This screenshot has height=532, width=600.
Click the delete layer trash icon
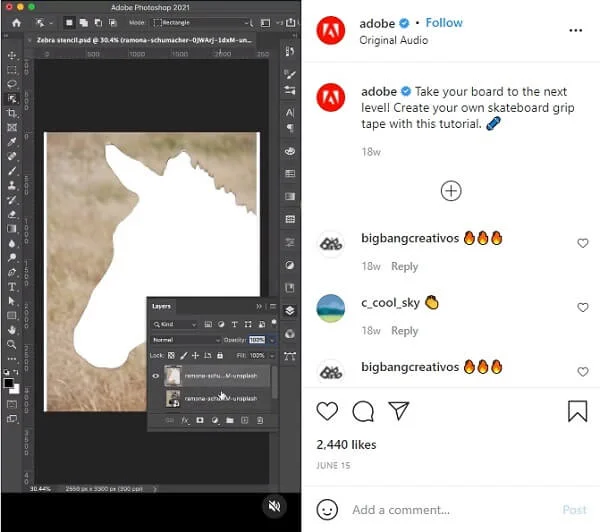pos(260,421)
